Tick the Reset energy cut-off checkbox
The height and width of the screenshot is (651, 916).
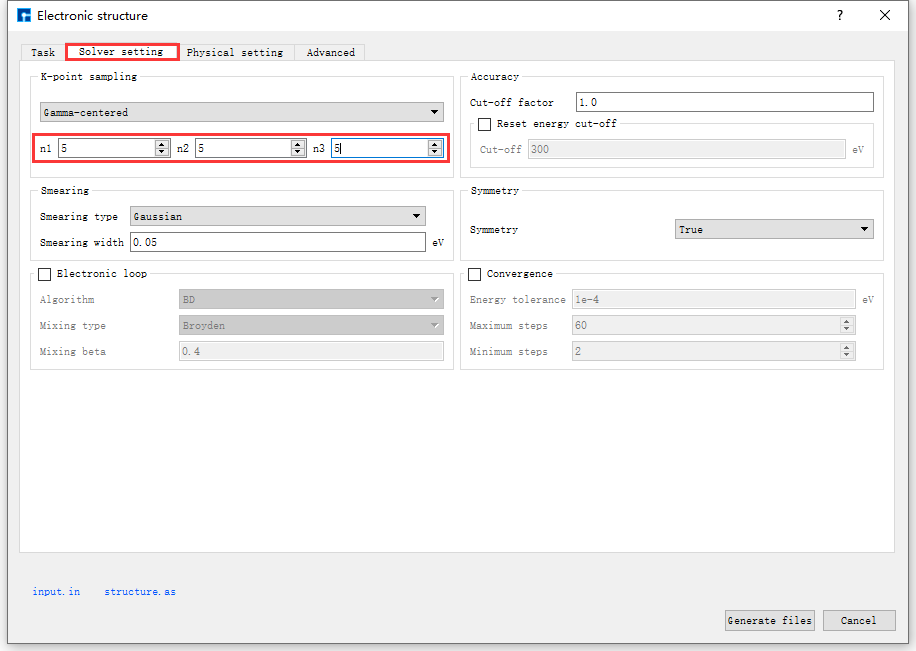point(485,125)
